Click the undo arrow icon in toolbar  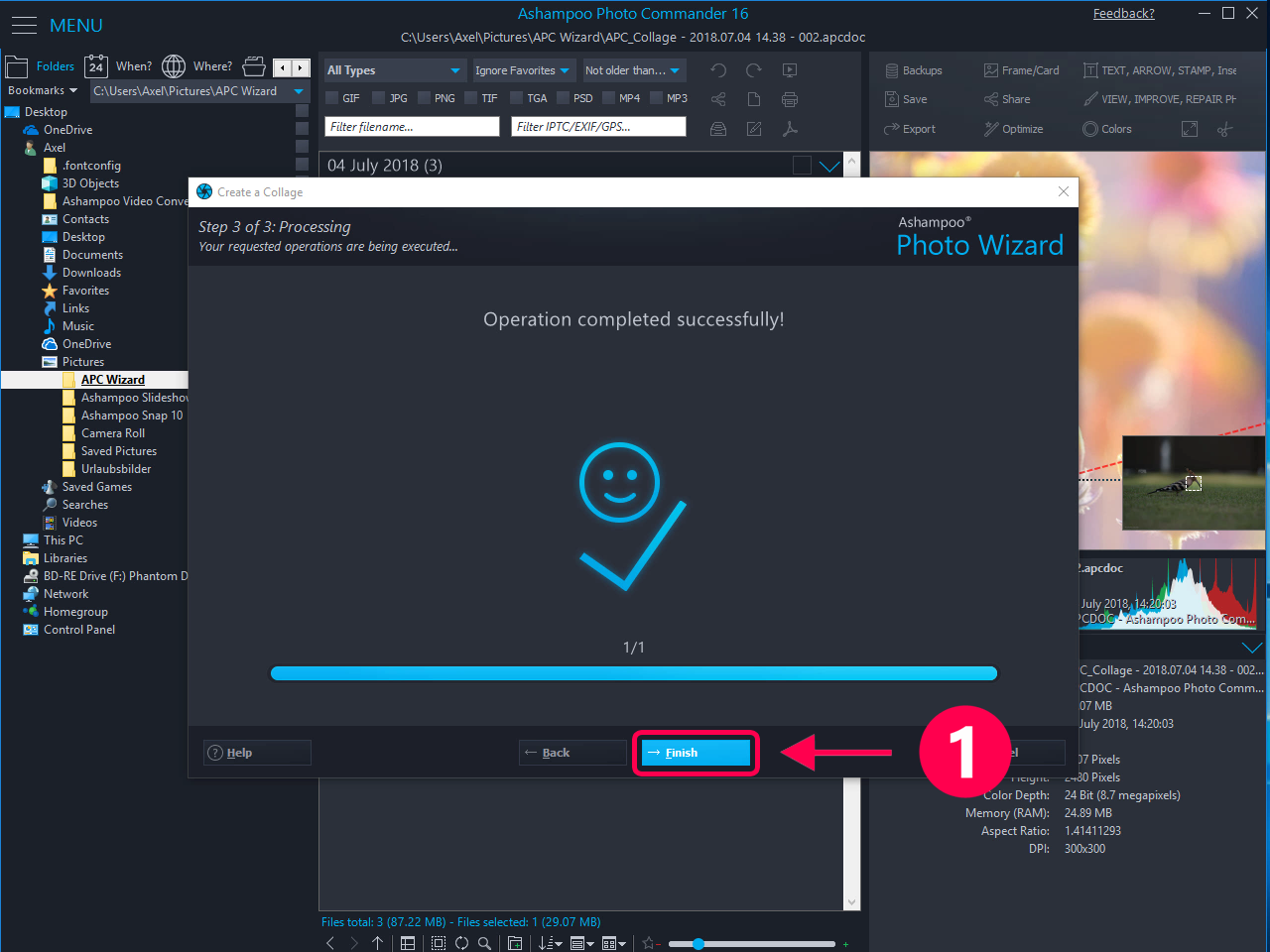(718, 70)
